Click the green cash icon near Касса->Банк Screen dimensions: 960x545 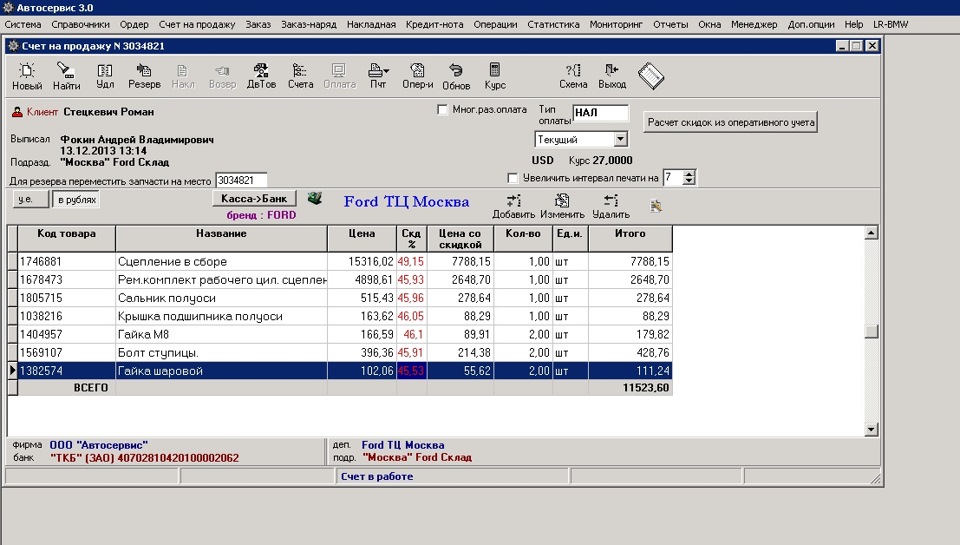pyautogui.click(x=315, y=198)
